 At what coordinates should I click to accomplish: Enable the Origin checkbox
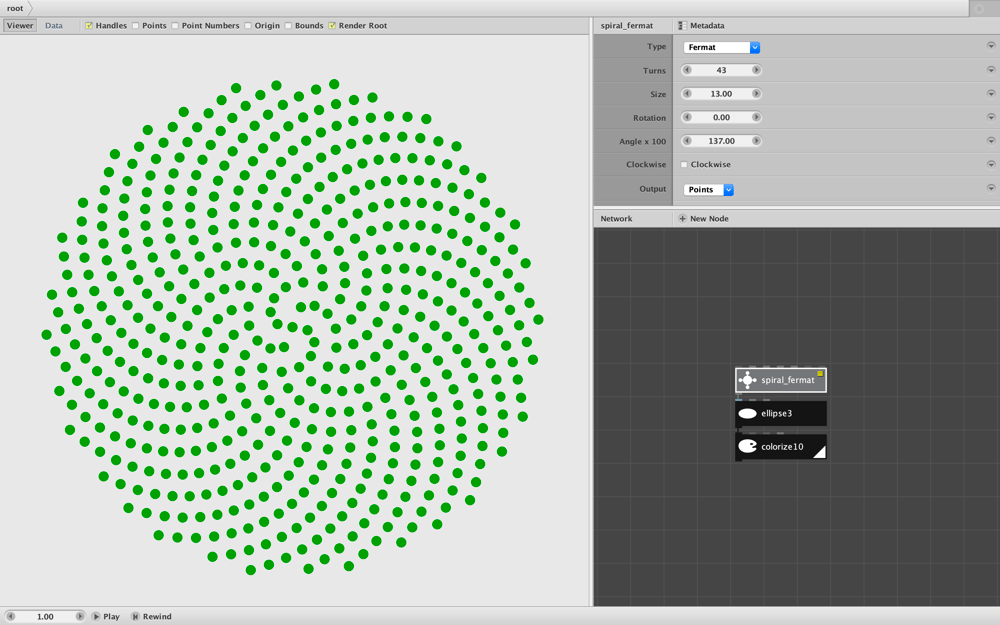(x=248, y=26)
